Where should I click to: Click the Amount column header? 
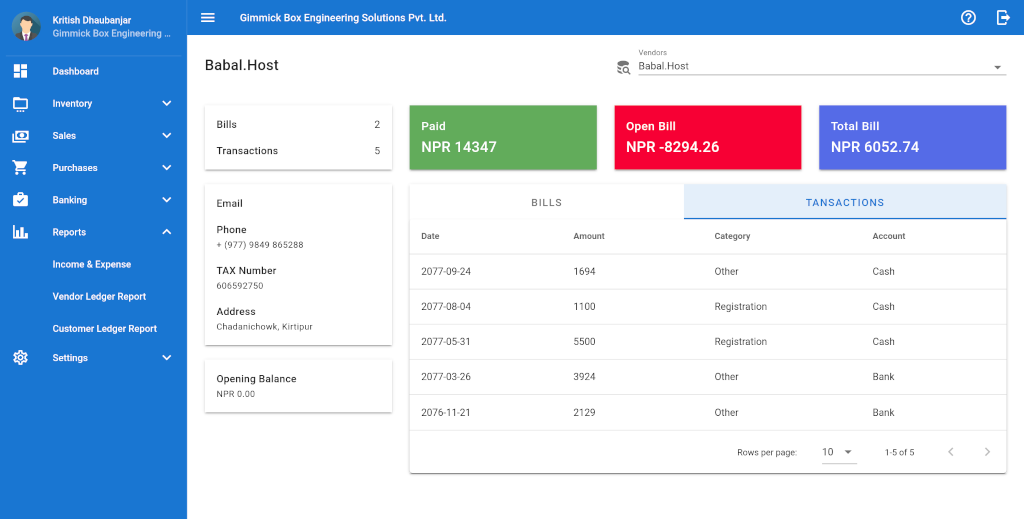pos(589,236)
